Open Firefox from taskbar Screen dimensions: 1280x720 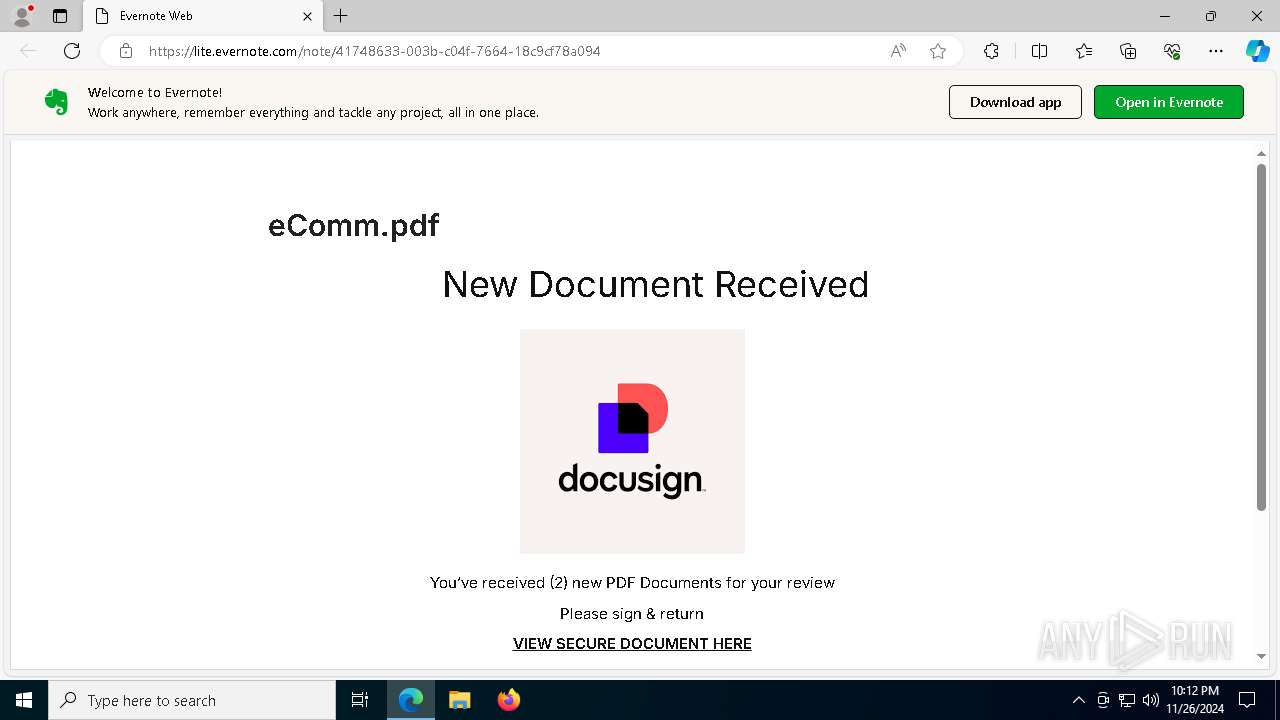click(x=508, y=700)
